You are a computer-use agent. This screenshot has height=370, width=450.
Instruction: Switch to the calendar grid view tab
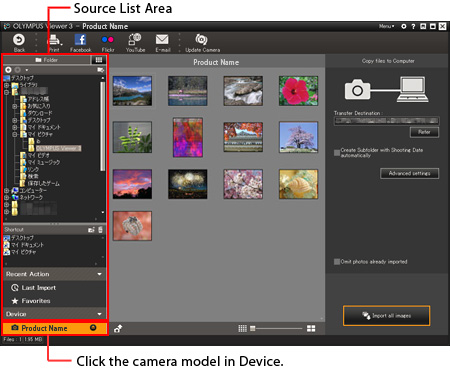pyautogui.click(x=99, y=60)
